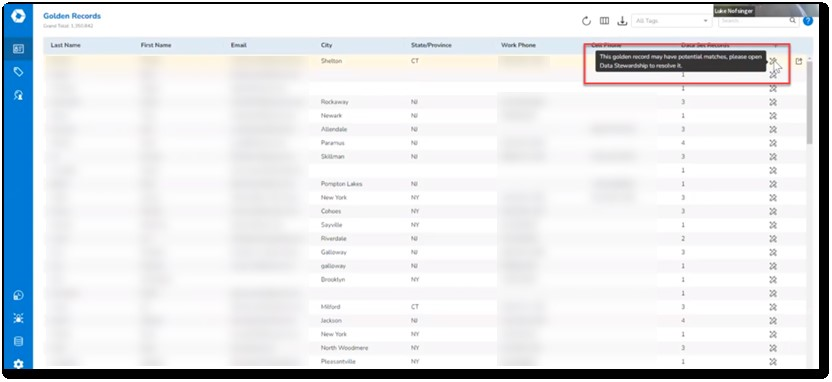Select the golden records sidebar icon
Image resolution: width=832 pixels, height=382 pixels.
(x=18, y=49)
